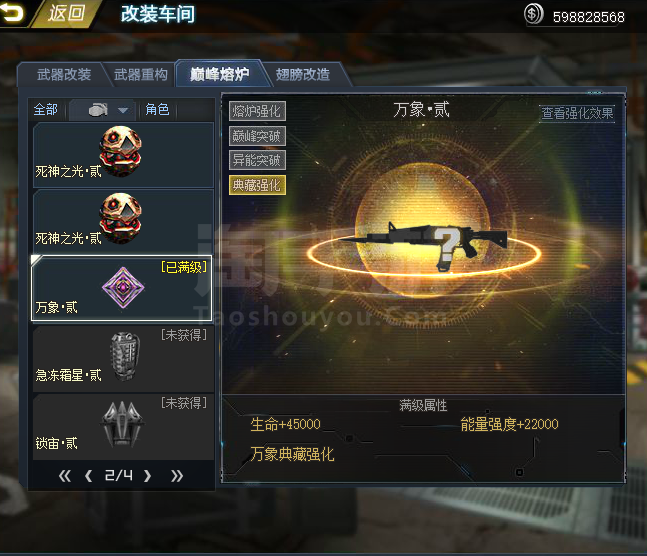Viewport: 647px width, 556px height.
Task: Click the 返回 back arrow icon
Action: point(12,12)
